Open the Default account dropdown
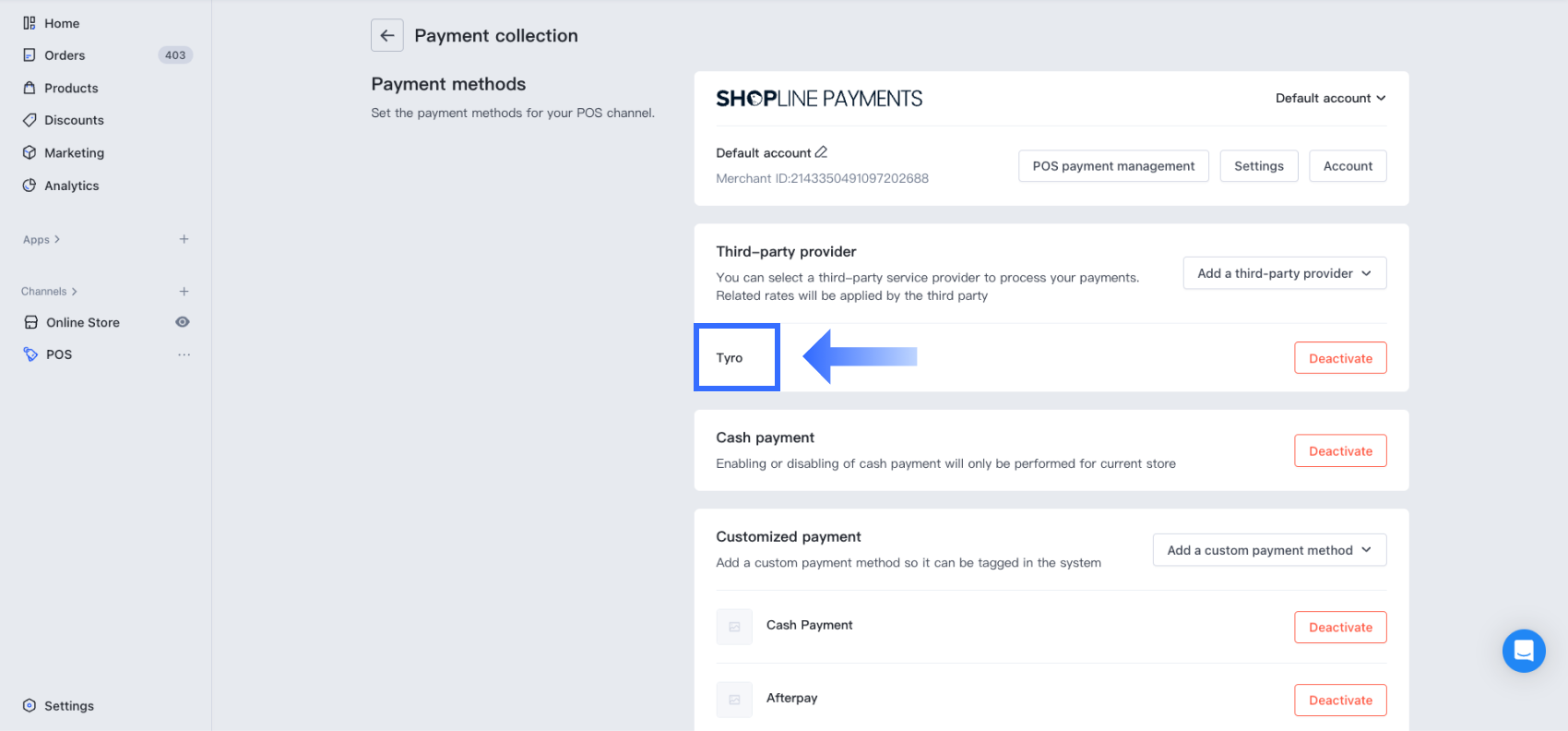The image size is (1568, 731). (x=1330, y=99)
